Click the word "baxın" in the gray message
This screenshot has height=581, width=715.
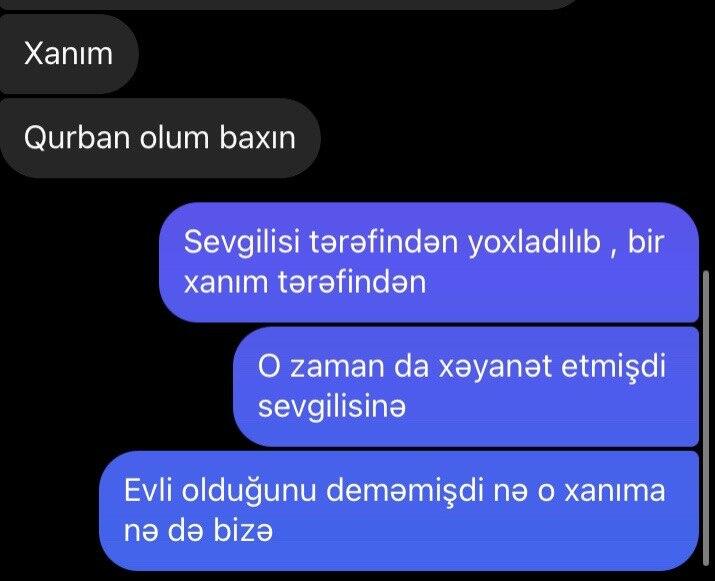click(x=258, y=138)
